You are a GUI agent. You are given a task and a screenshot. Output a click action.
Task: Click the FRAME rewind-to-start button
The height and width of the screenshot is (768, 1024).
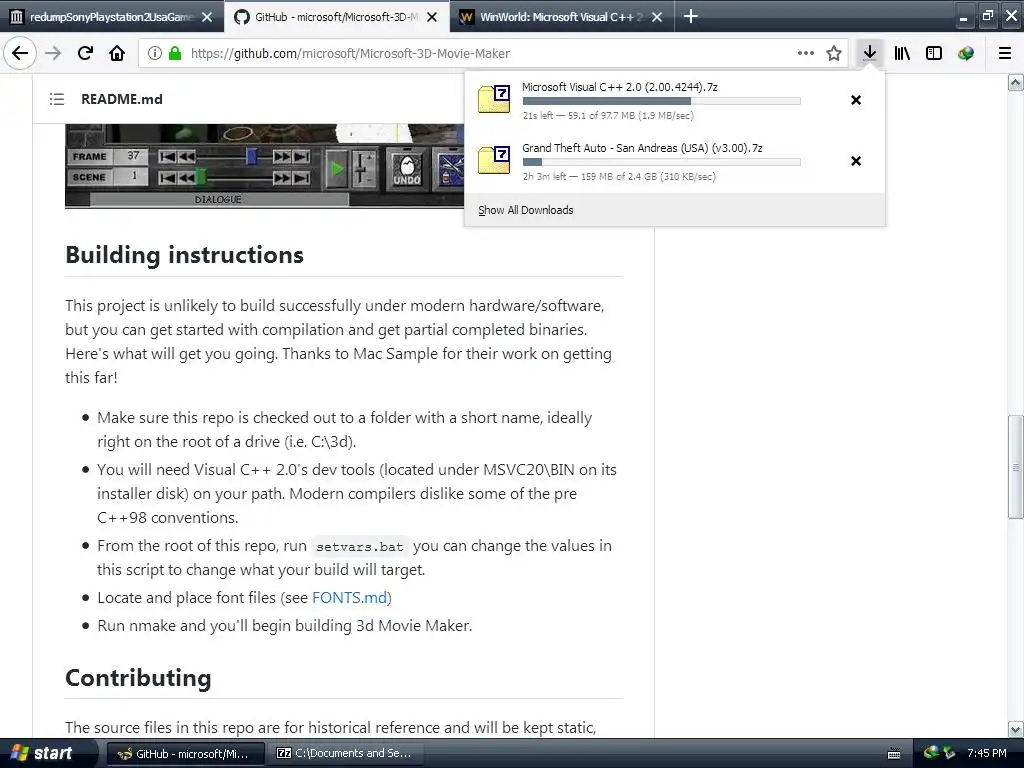coord(167,157)
